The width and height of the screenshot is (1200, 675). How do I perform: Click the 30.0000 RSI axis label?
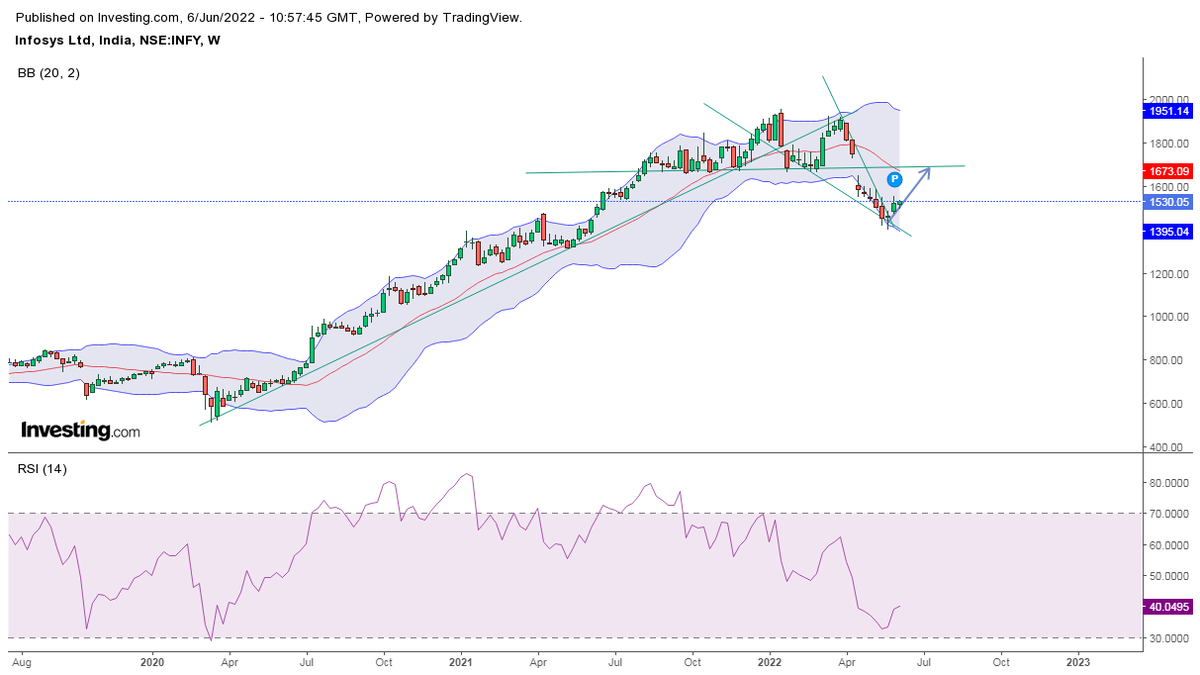[x=1169, y=638]
